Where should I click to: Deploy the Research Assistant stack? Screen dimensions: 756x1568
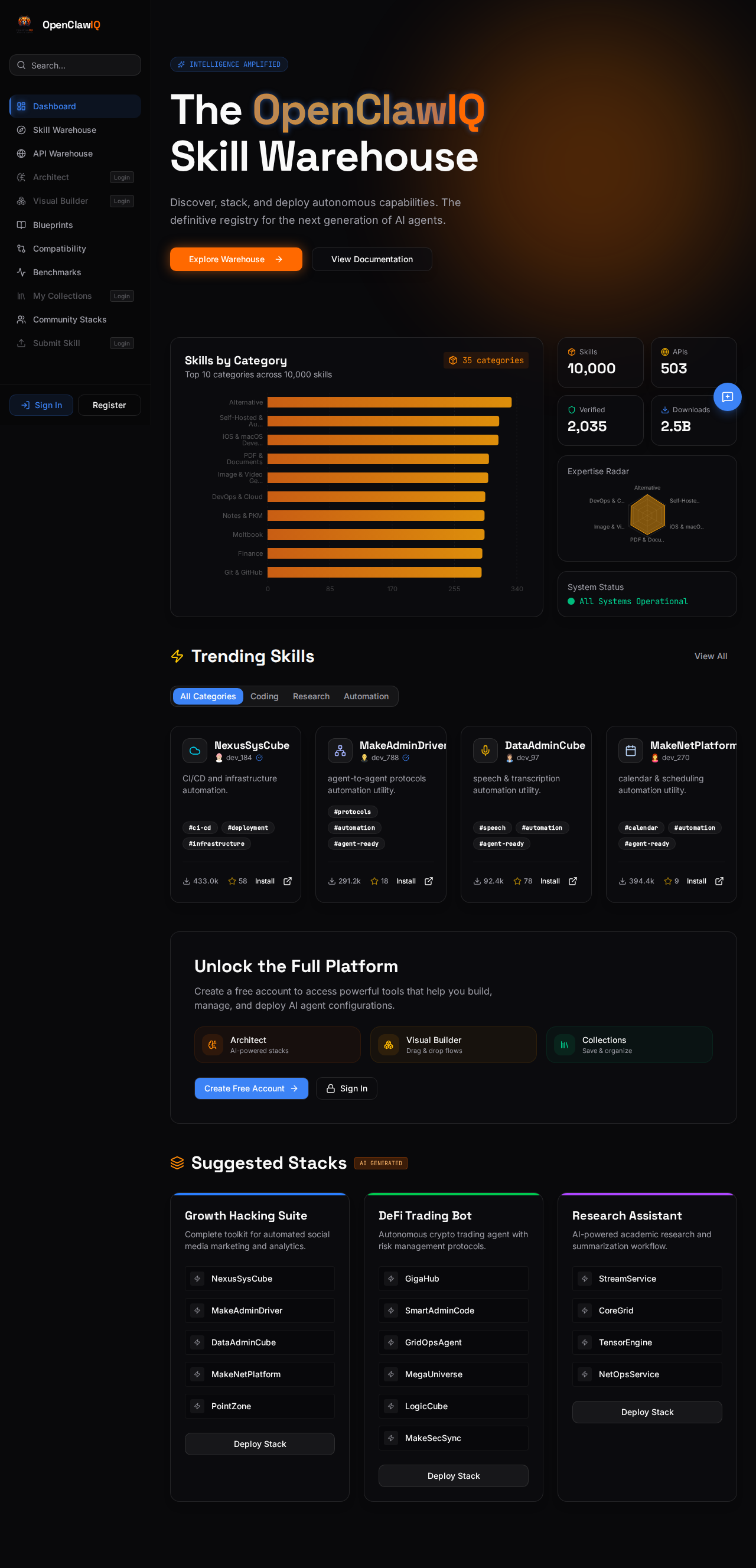point(647,1412)
